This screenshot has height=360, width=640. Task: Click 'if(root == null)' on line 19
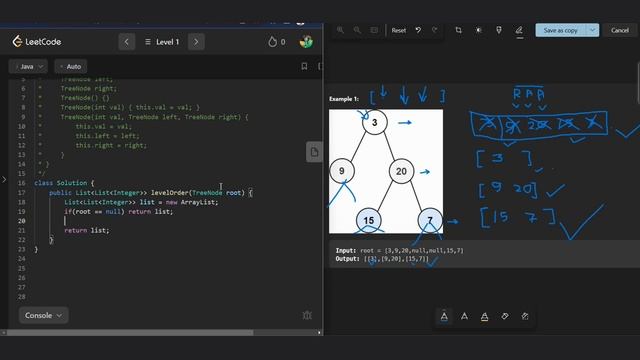(94, 211)
